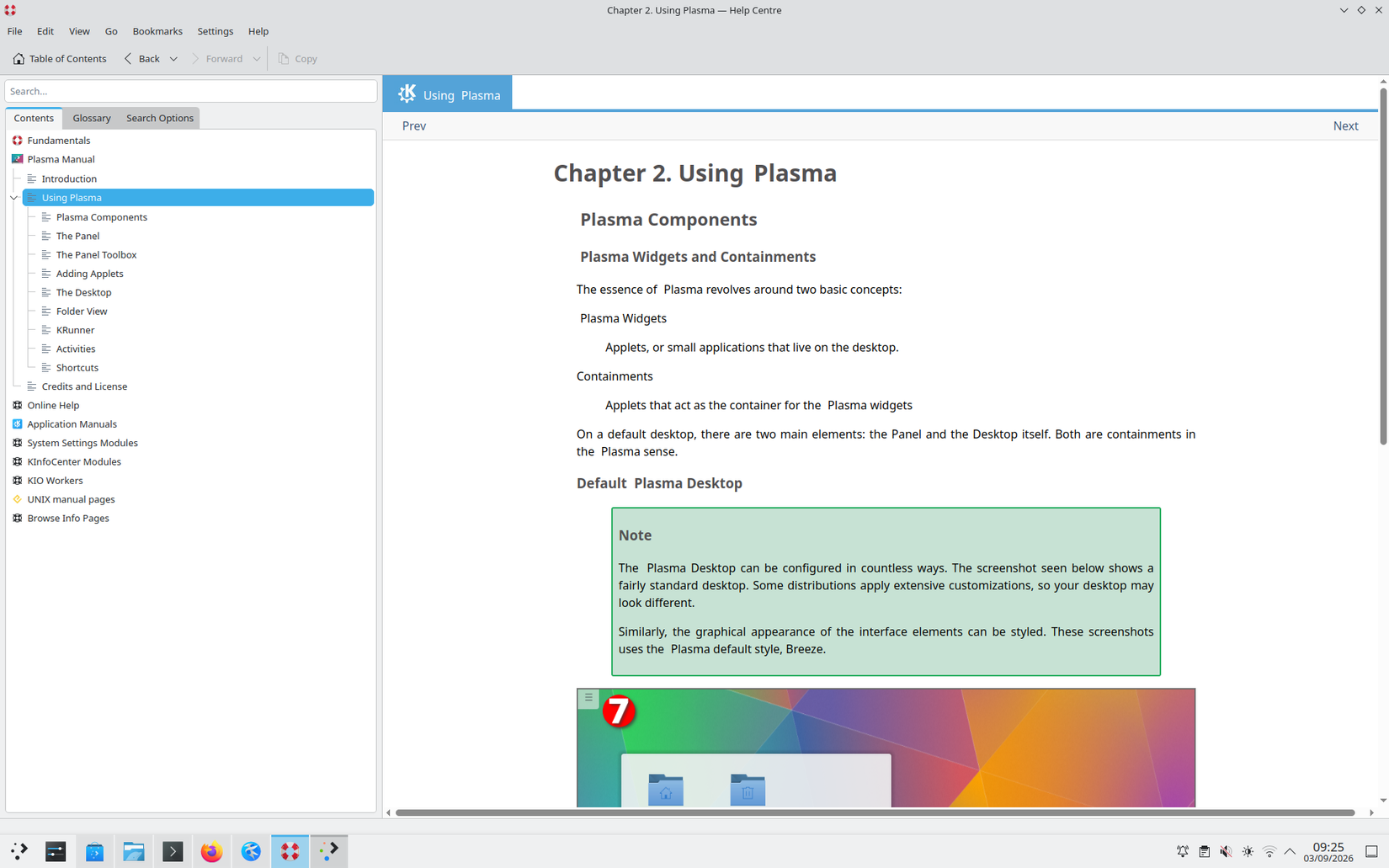Screen dimensions: 1389x868
Task: Open the Go menu
Action: [x=111, y=31]
